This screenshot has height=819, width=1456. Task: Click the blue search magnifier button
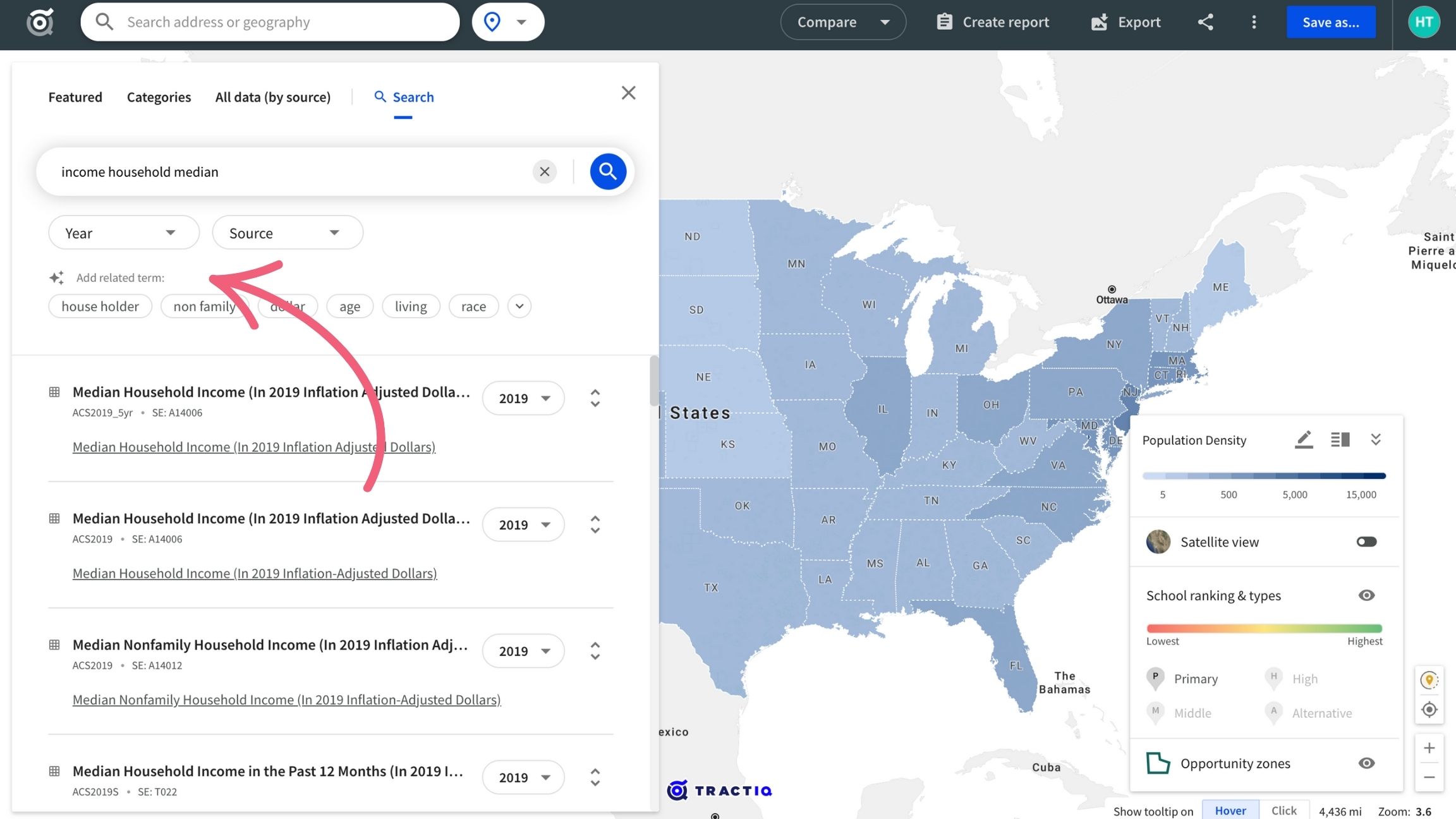(x=607, y=171)
